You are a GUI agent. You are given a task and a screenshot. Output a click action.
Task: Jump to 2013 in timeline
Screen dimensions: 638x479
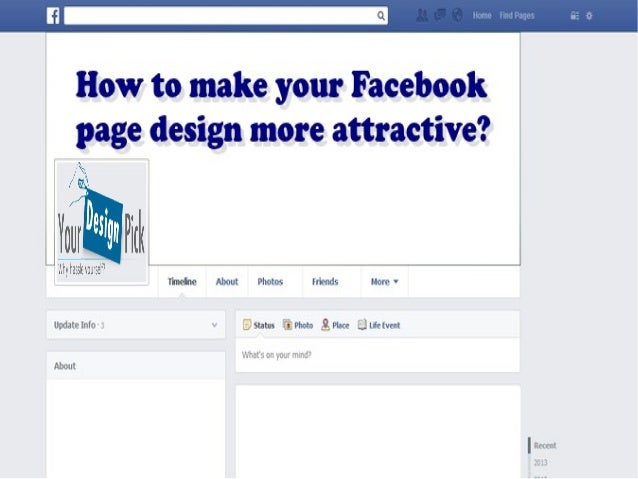click(540, 463)
